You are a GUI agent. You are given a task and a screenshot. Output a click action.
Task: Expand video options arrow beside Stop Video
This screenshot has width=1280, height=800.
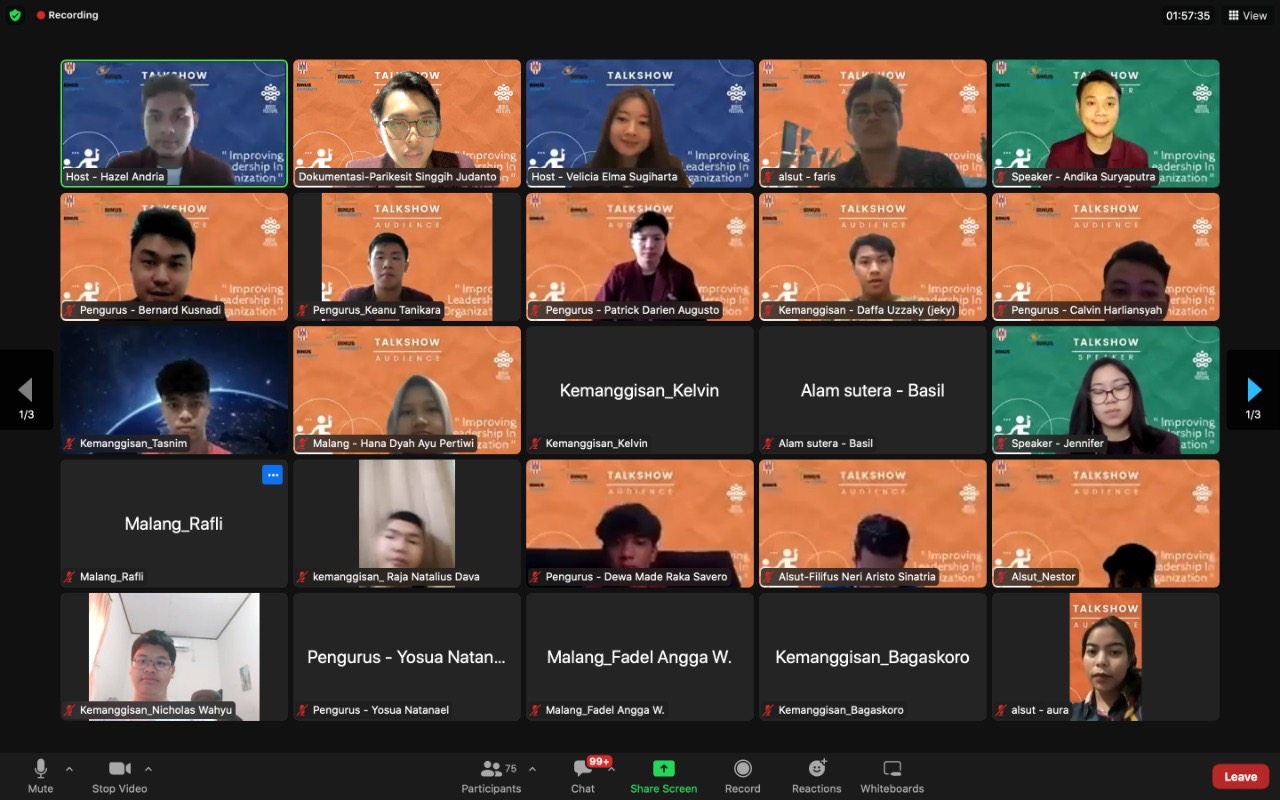tap(148, 769)
